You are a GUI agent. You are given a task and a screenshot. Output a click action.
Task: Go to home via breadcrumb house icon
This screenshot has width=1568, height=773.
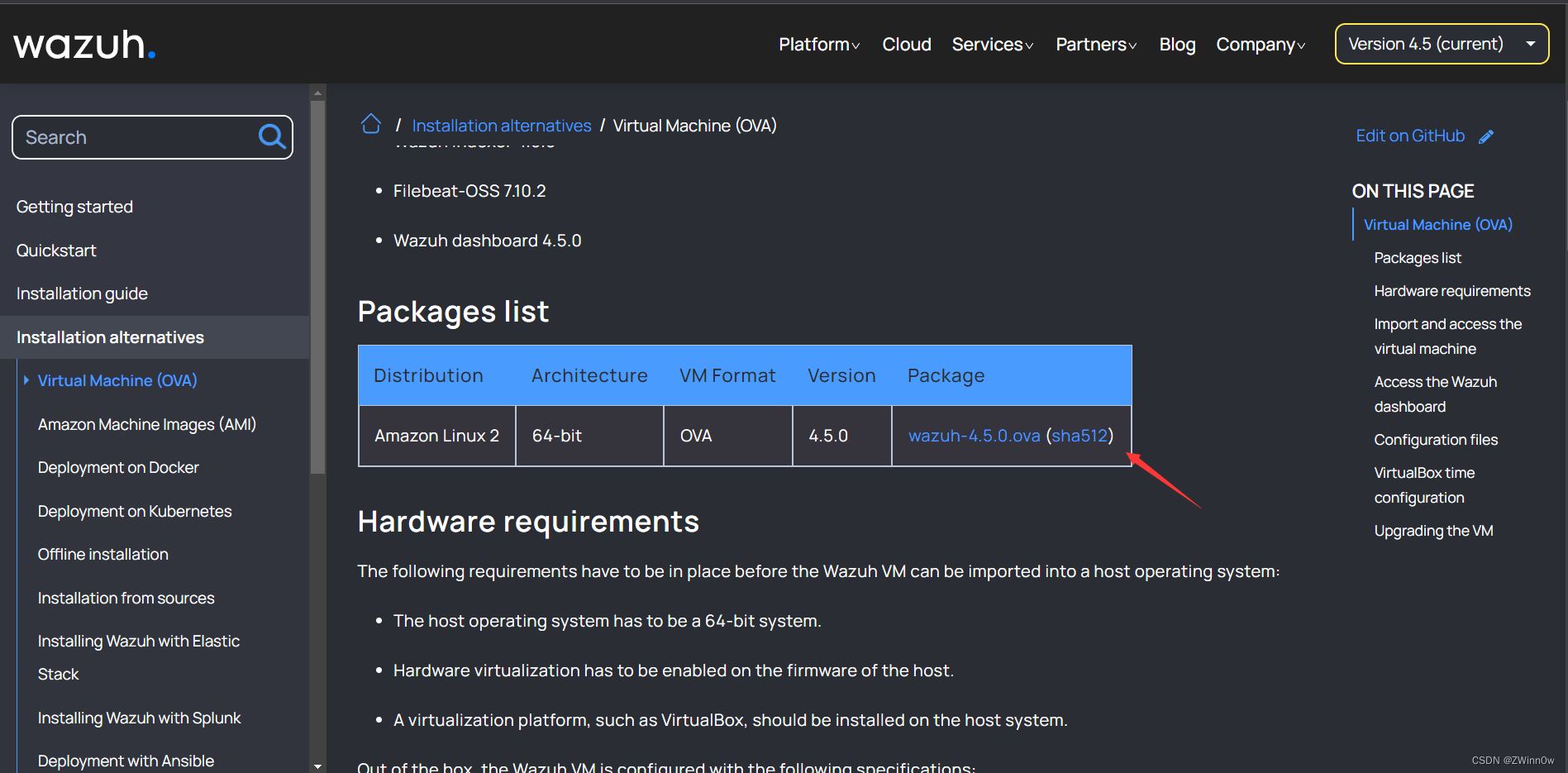(x=371, y=124)
